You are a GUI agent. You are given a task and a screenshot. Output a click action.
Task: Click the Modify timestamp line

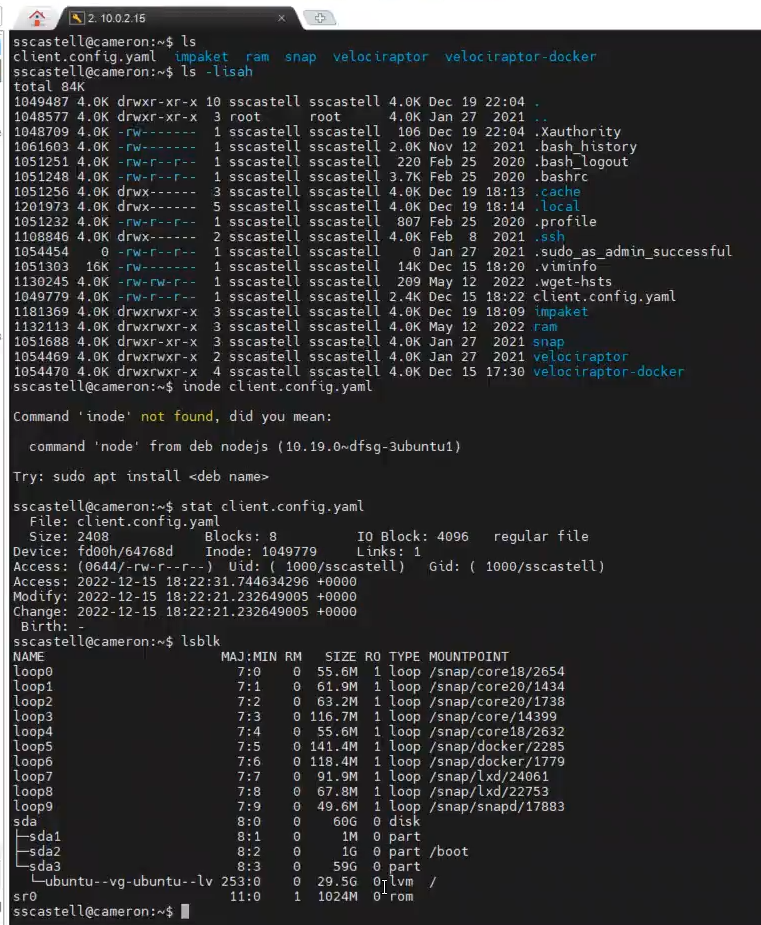click(x=185, y=596)
